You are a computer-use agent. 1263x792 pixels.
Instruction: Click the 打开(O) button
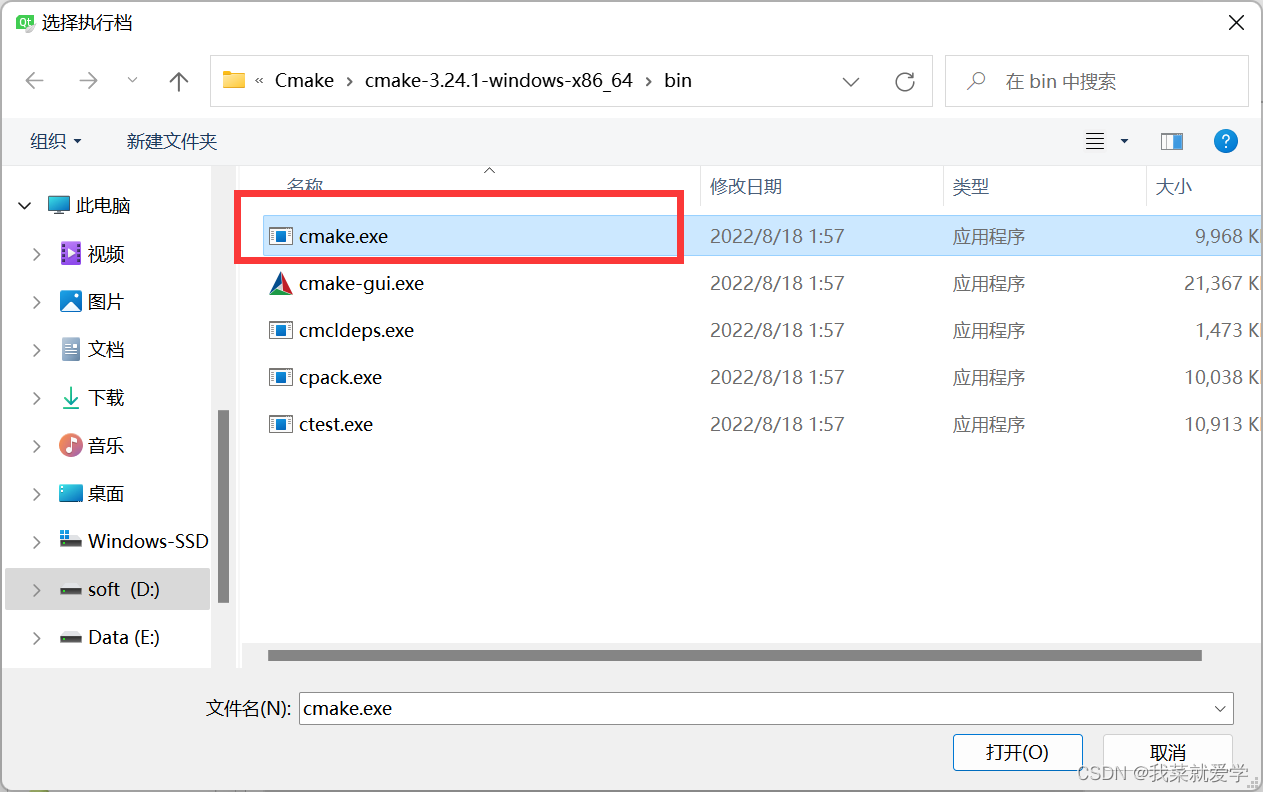[x=1017, y=752]
